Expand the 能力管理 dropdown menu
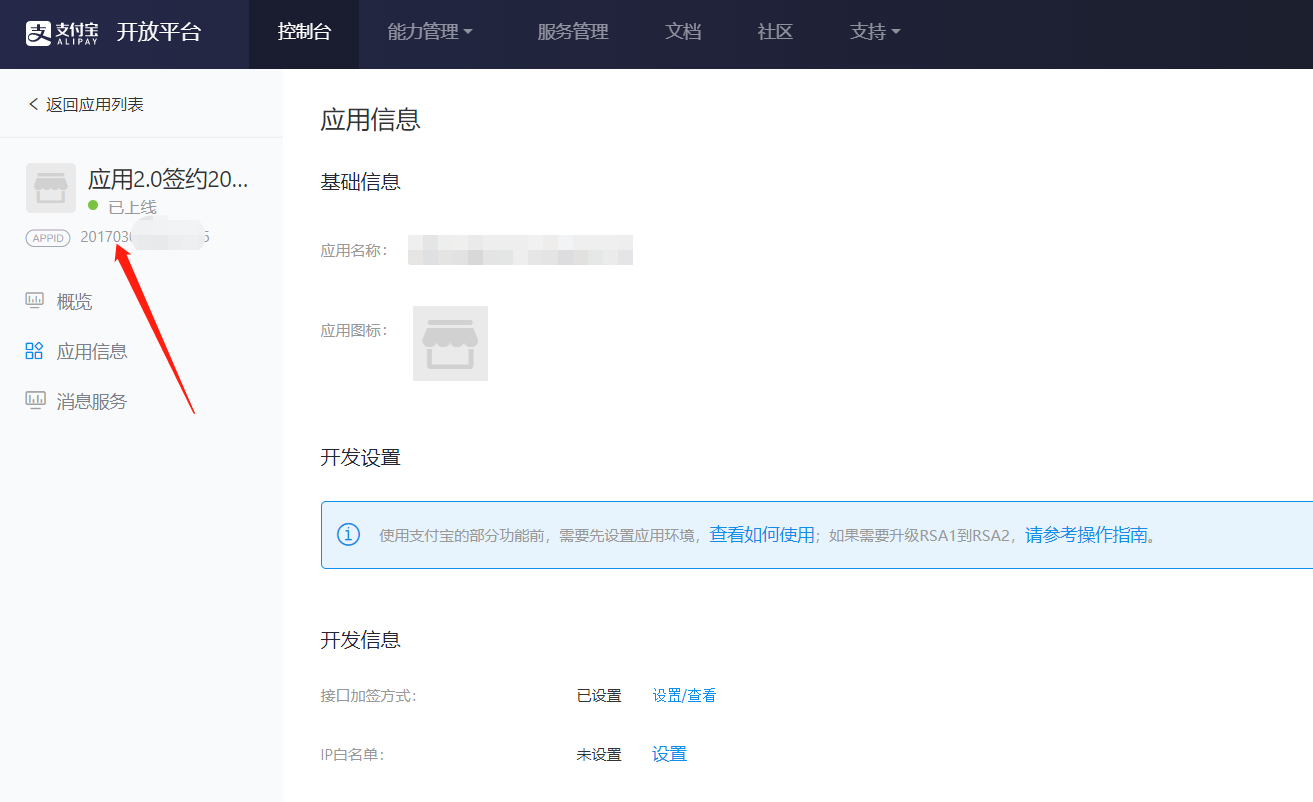This screenshot has width=1313, height=802. (x=430, y=32)
